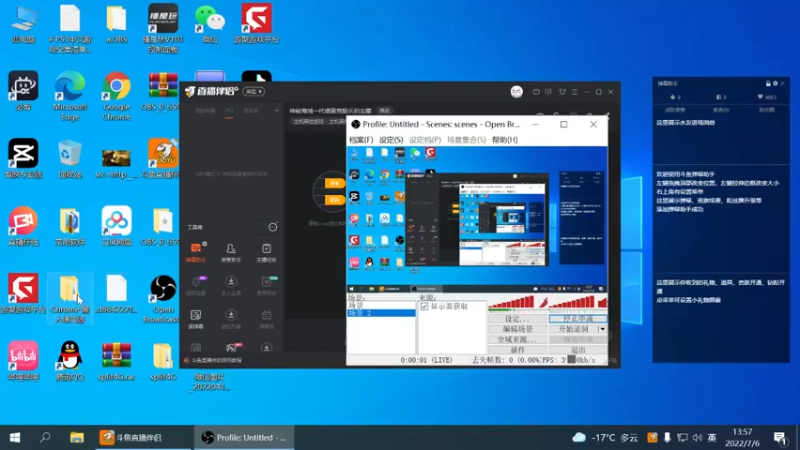Click 全域来源... button in OBS
Screen dimensions: 800x450
pyautogui.click(x=517, y=339)
